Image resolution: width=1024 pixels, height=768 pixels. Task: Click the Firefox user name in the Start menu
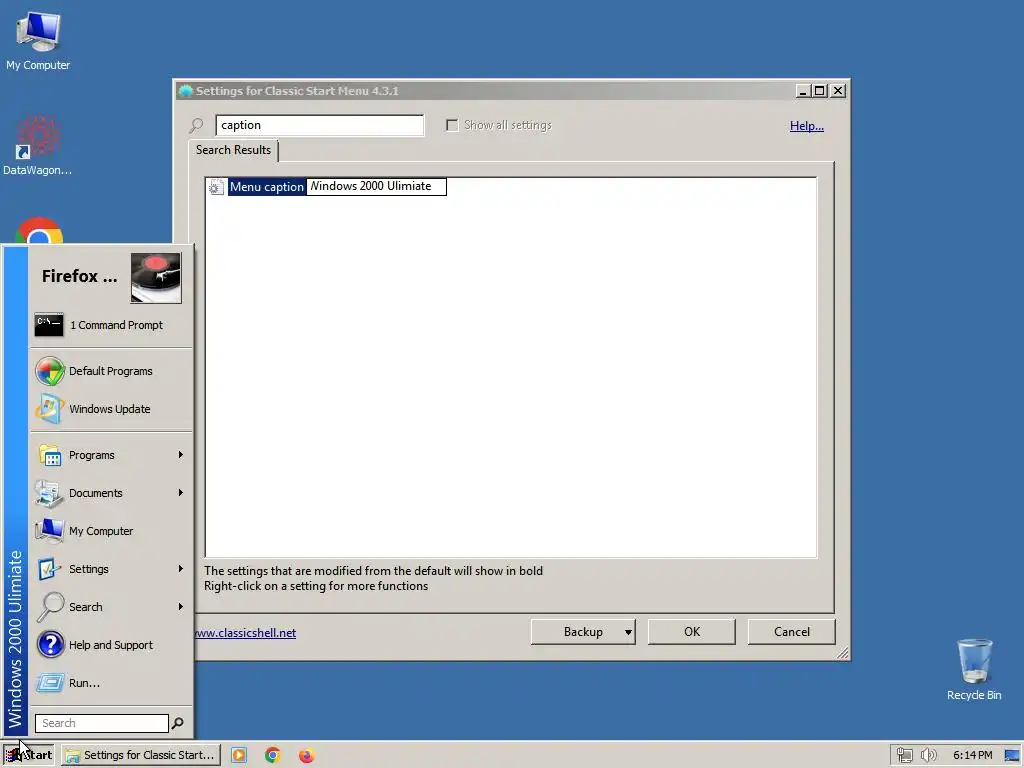click(x=80, y=276)
